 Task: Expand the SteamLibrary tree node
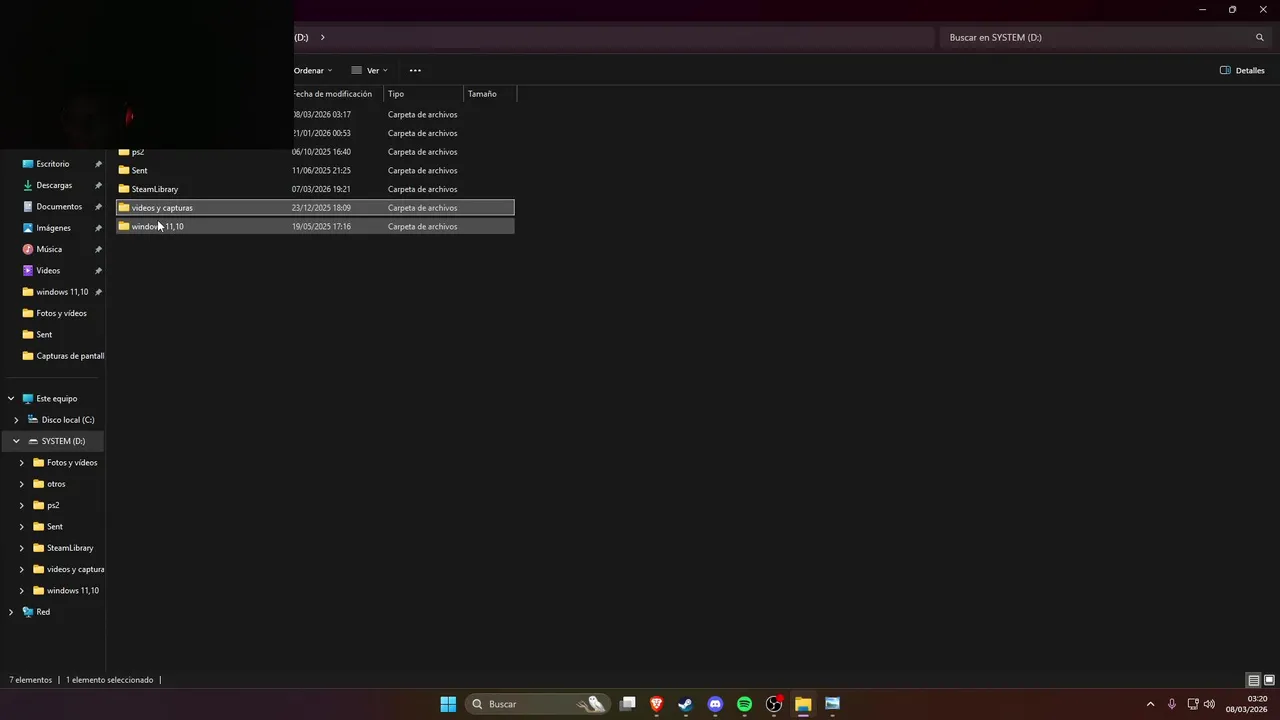coord(22,548)
